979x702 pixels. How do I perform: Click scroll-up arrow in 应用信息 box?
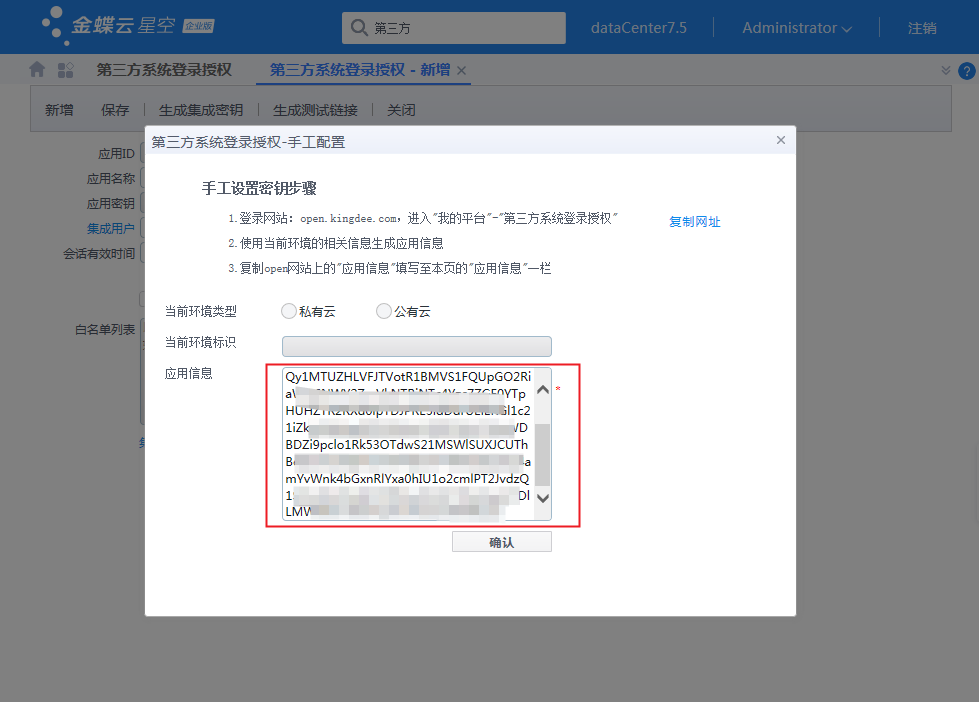pyautogui.click(x=543, y=391)
